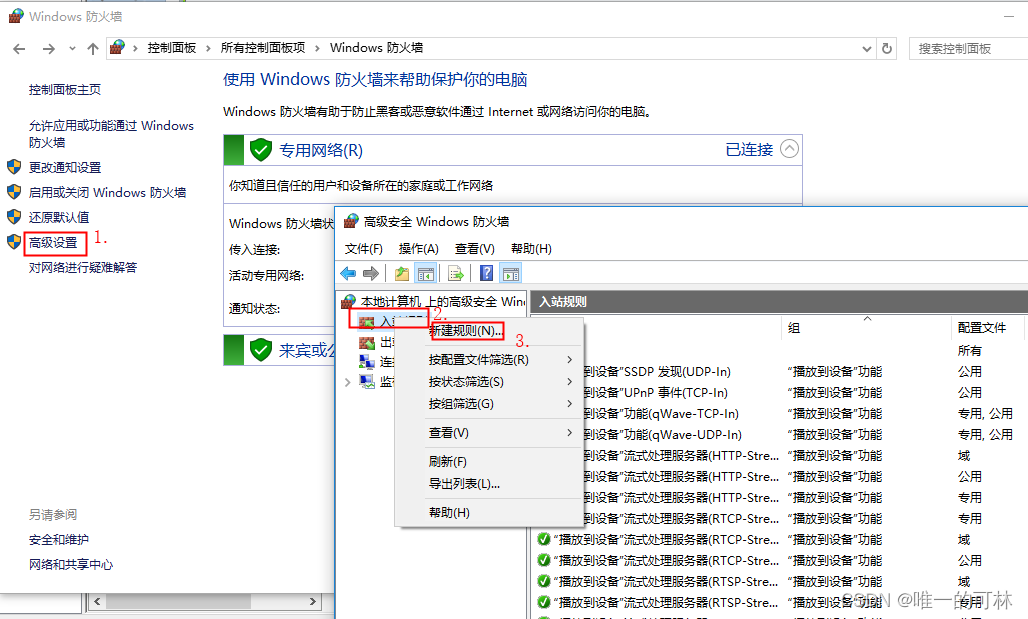
Task: Expand the 监视 tree node arrow
Action: pyautogui.click(x=347, y=382)
